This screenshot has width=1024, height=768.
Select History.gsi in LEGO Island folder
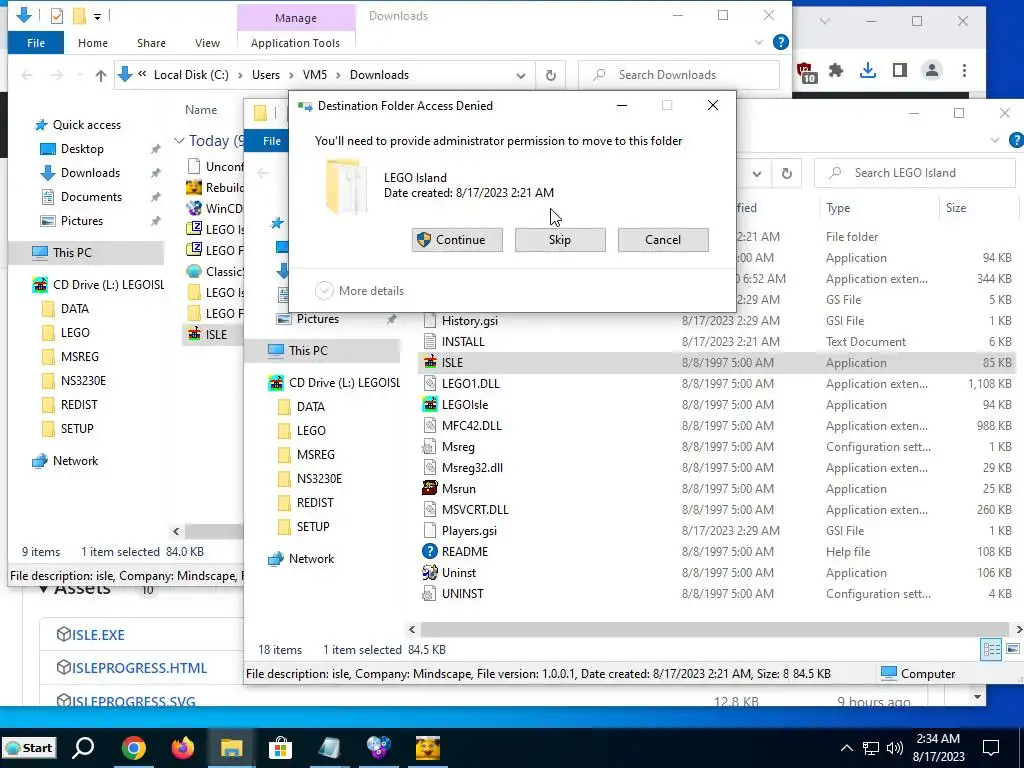pyautogui.click(x=470, y=321)
